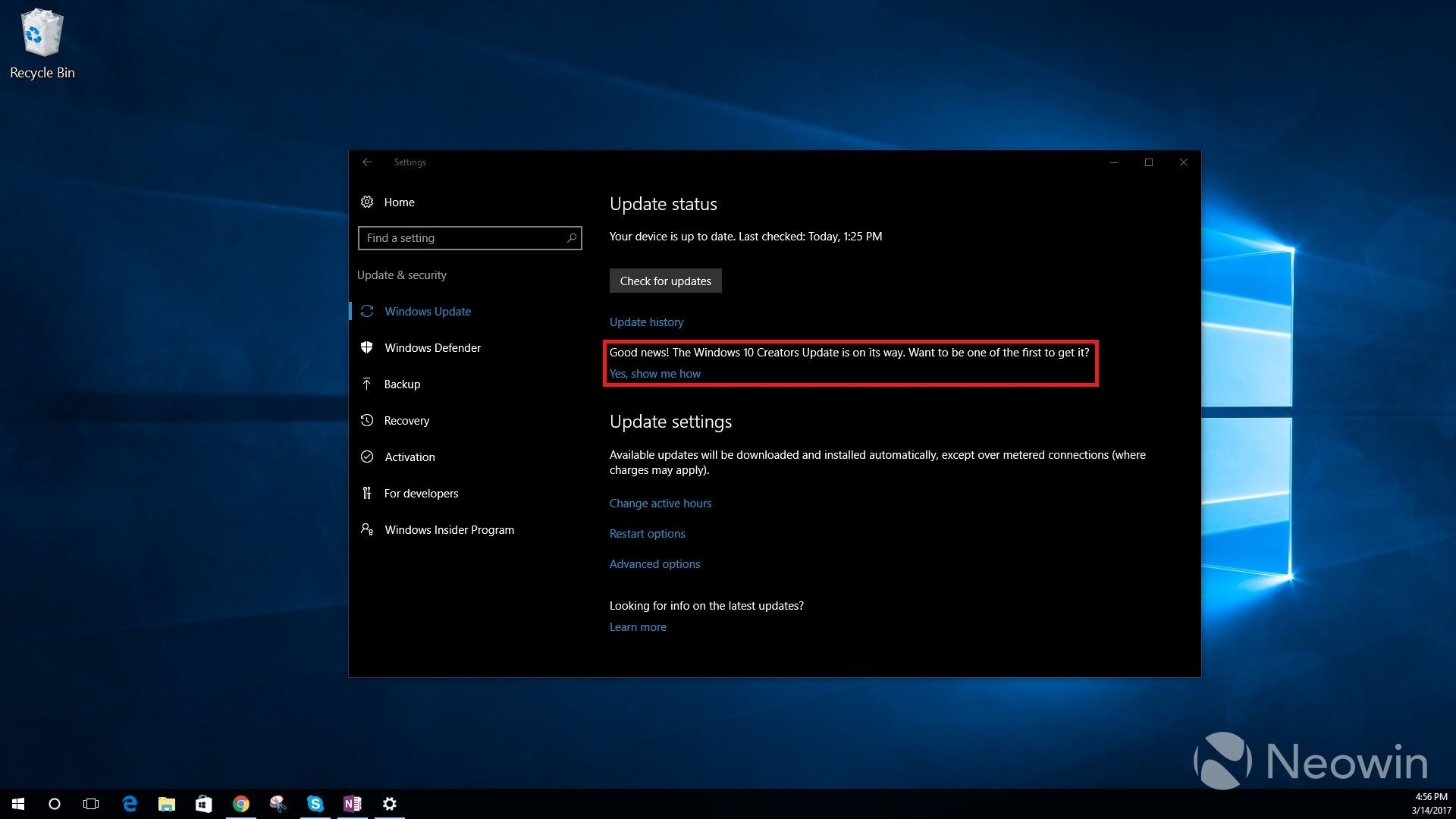
Task: Click the Settings back arrow icon
Action: coord(367,162)
